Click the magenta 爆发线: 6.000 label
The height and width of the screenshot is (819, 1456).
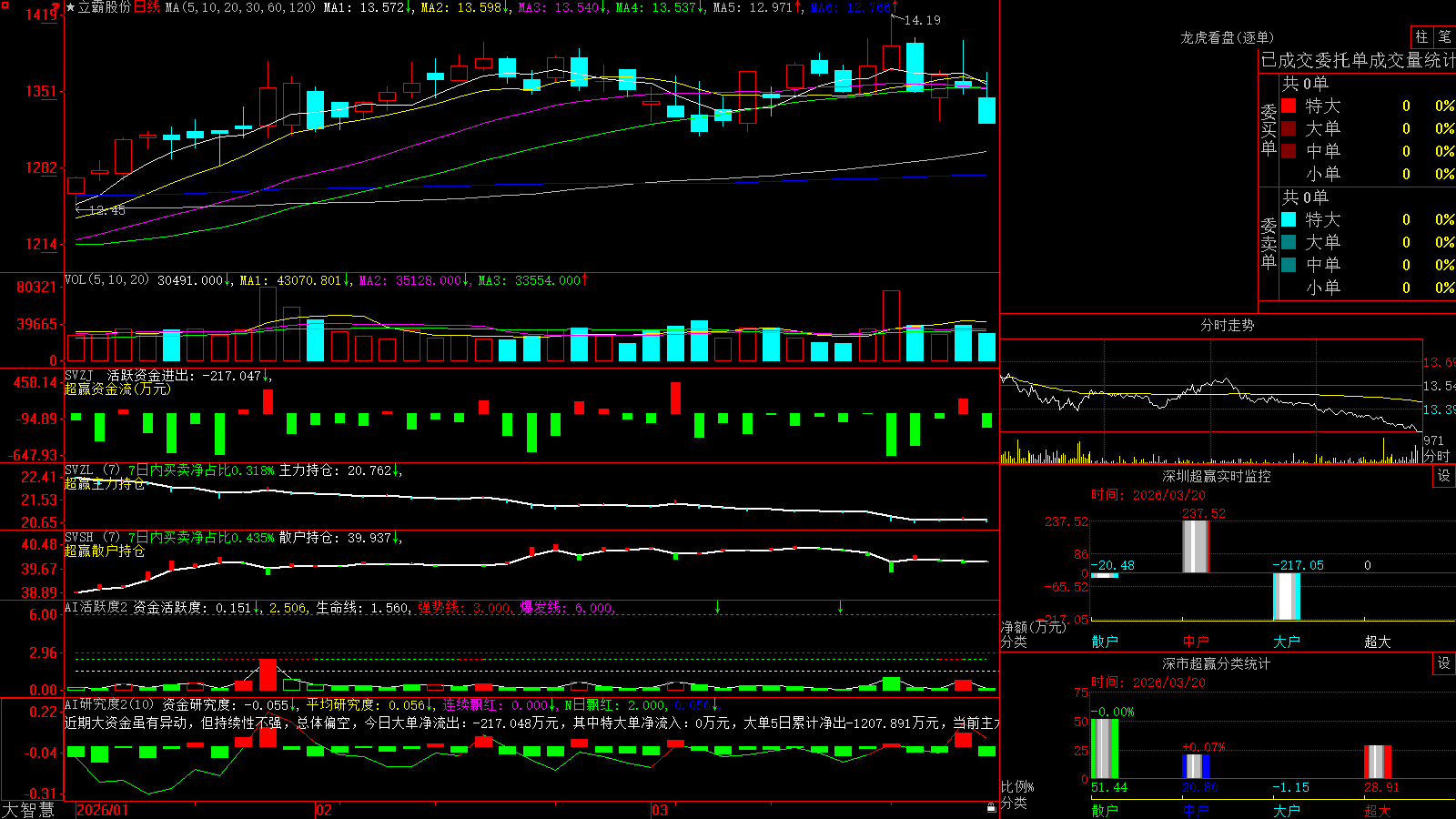tap(568, 608)
